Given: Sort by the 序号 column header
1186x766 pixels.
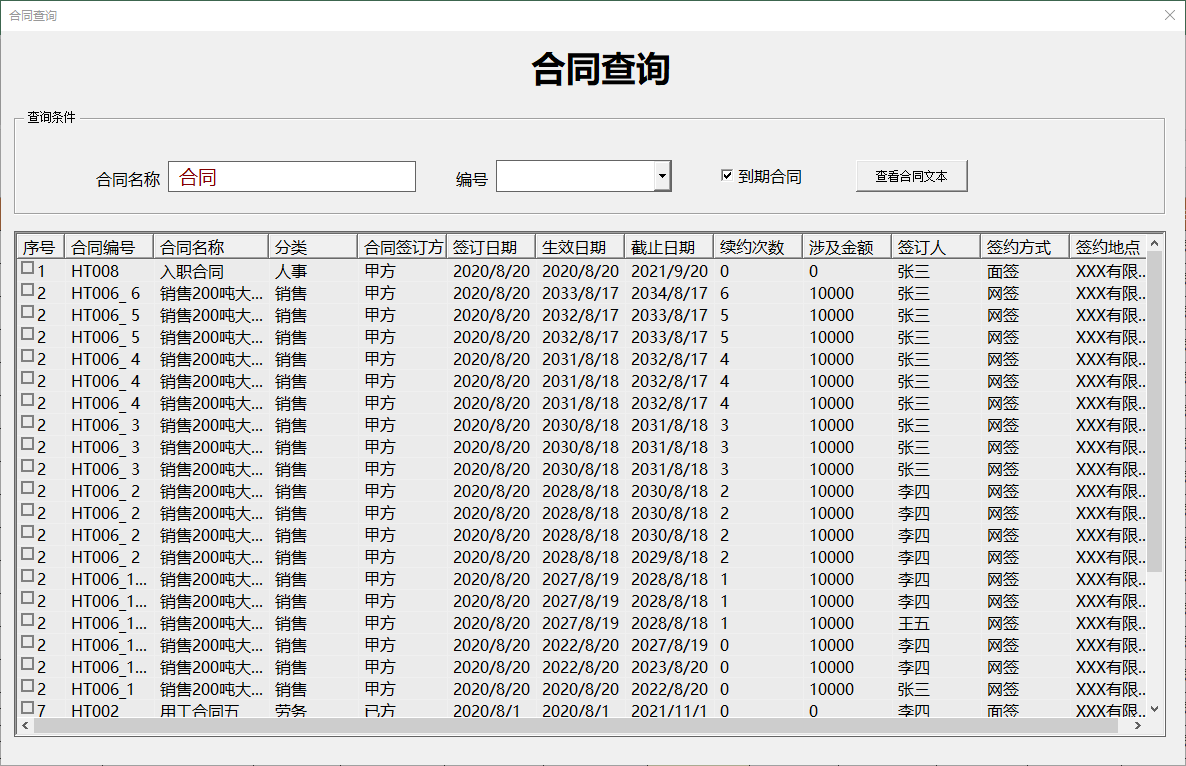Looking at the screenshot, I should (40, 247).
